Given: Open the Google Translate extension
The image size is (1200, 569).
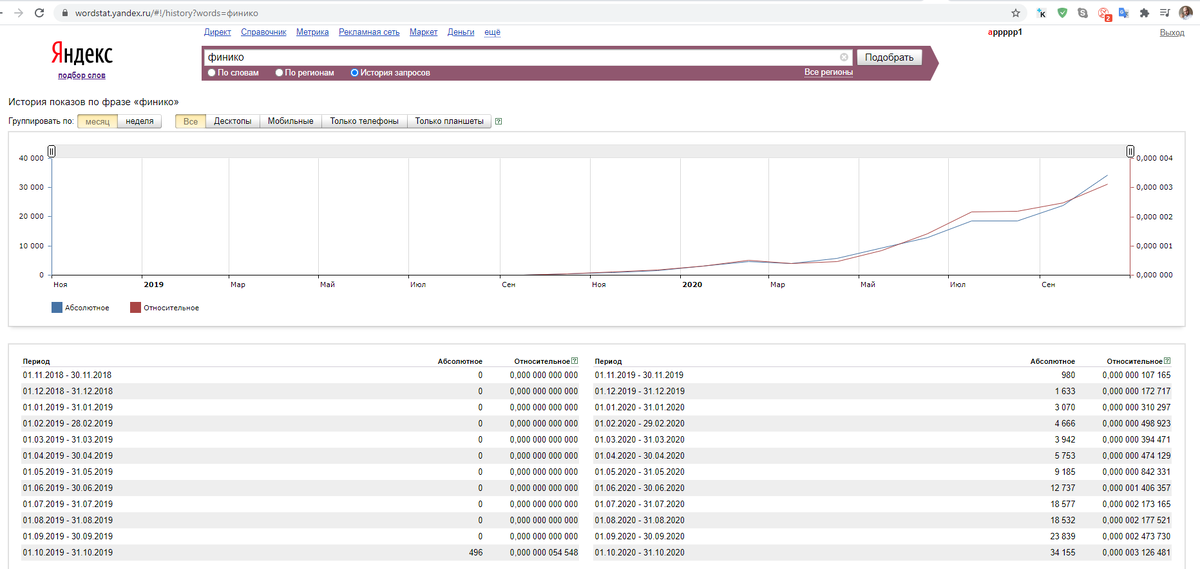Looking at the screenshot, I should pos(1124,13).
